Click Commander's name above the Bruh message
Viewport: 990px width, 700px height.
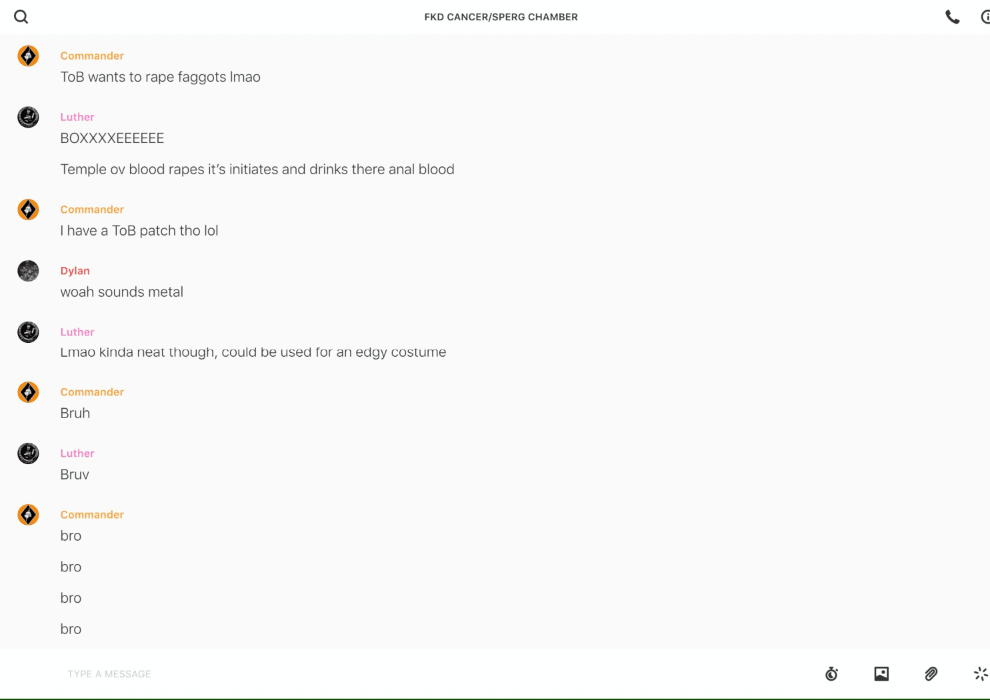[92, 392]
